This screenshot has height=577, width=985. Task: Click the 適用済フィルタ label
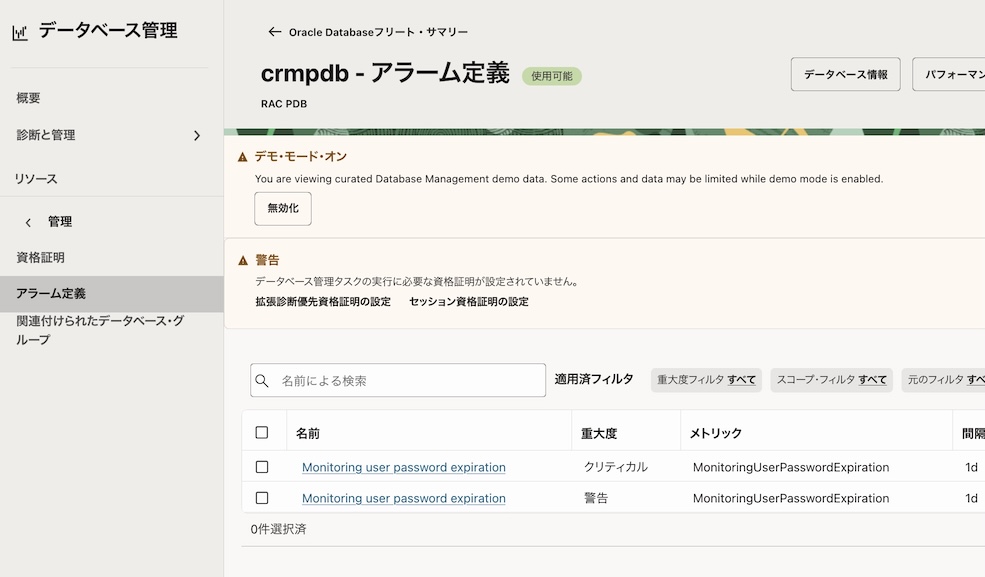click(x=594, y=379)
